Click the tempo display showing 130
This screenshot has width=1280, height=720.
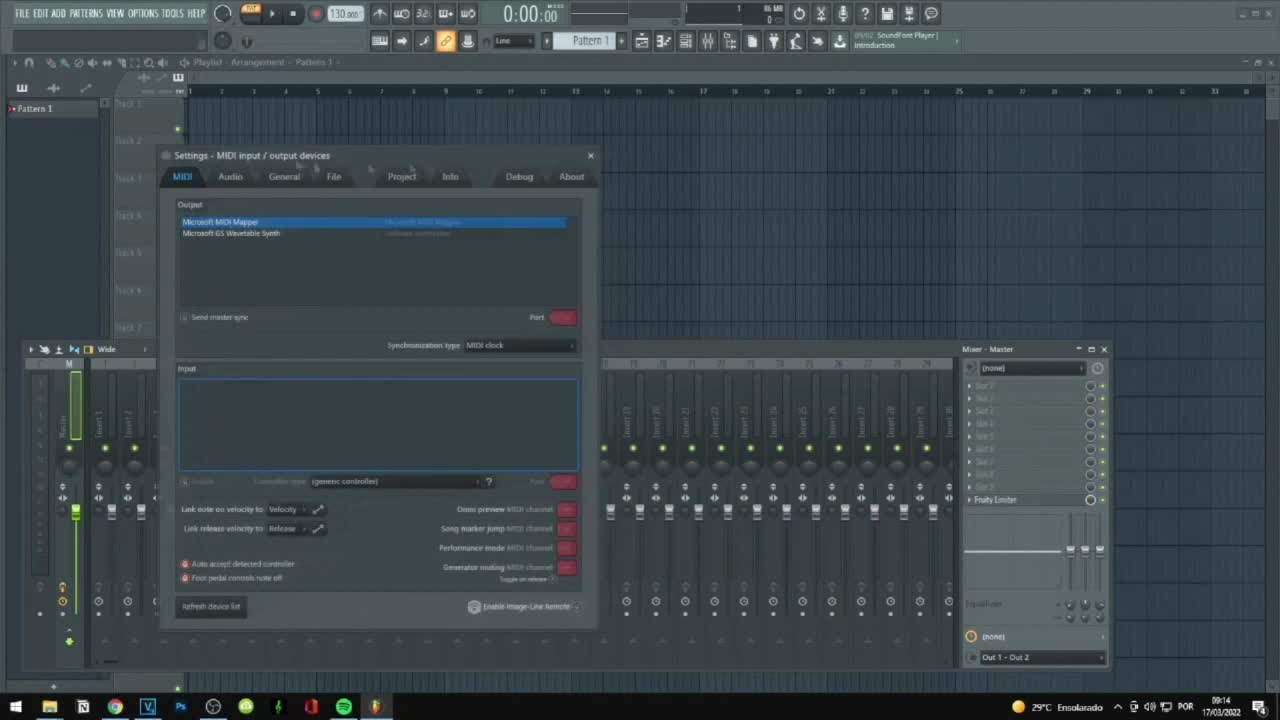point(345,14)
